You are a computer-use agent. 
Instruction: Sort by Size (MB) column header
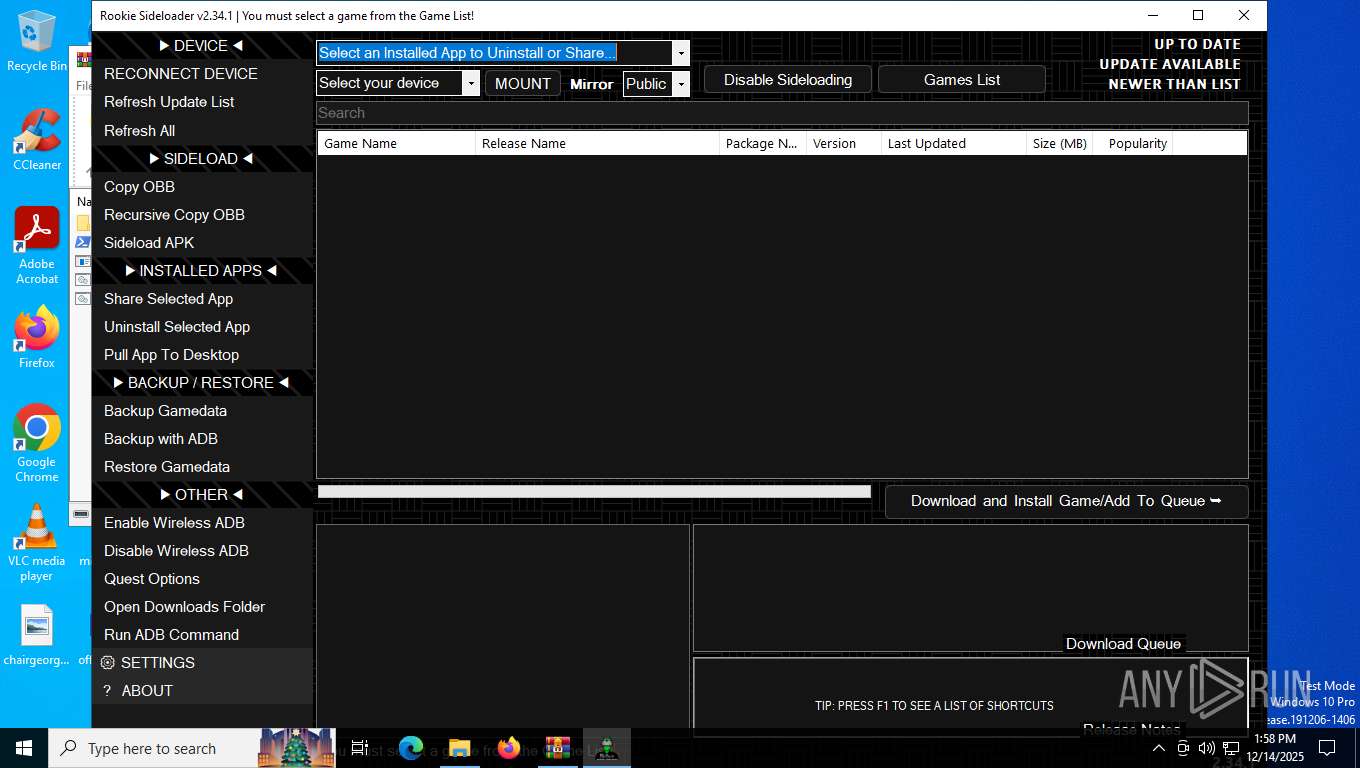click(1059, 143)
